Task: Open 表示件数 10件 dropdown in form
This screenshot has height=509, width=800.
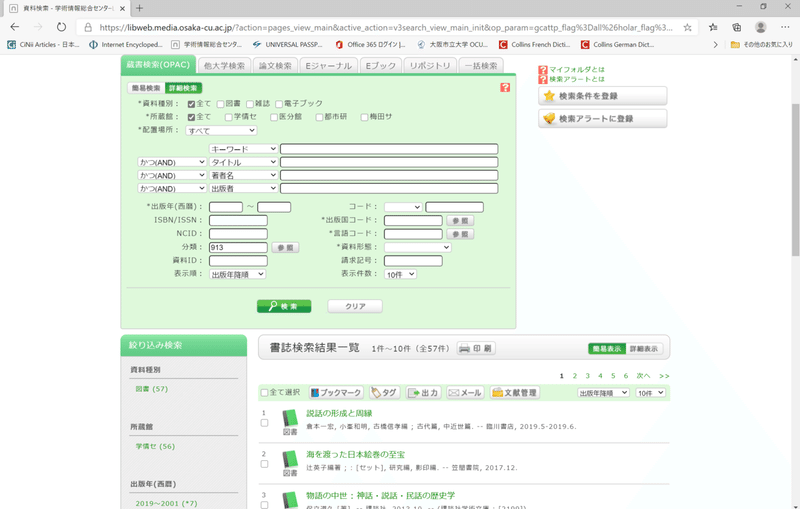Action: coord(401,274)
